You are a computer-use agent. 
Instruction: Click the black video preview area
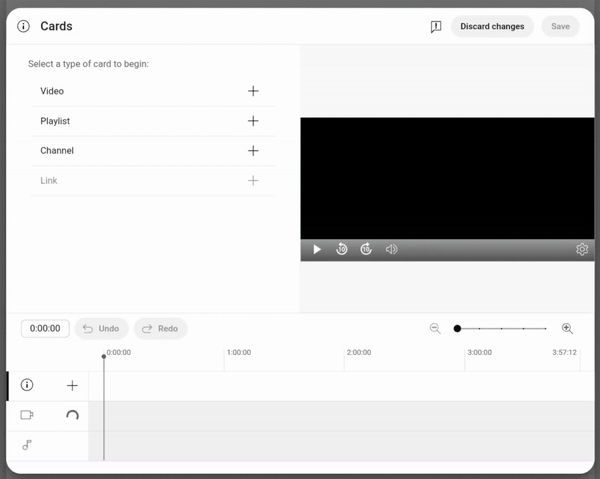tap(447, 178)
